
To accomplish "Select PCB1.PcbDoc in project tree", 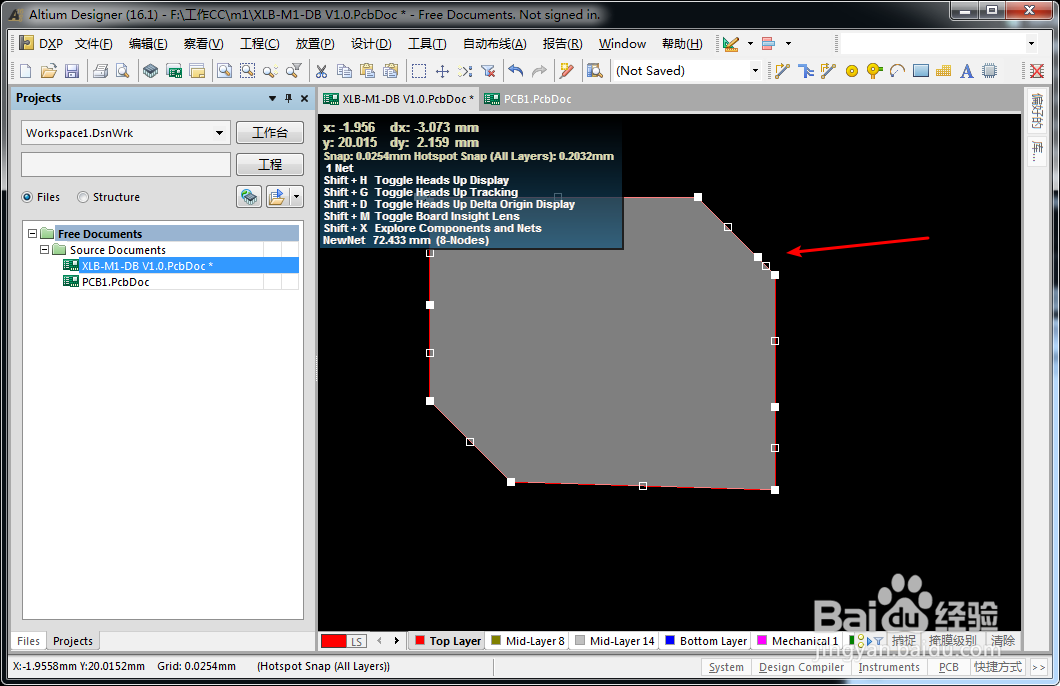I will (115, 282).
